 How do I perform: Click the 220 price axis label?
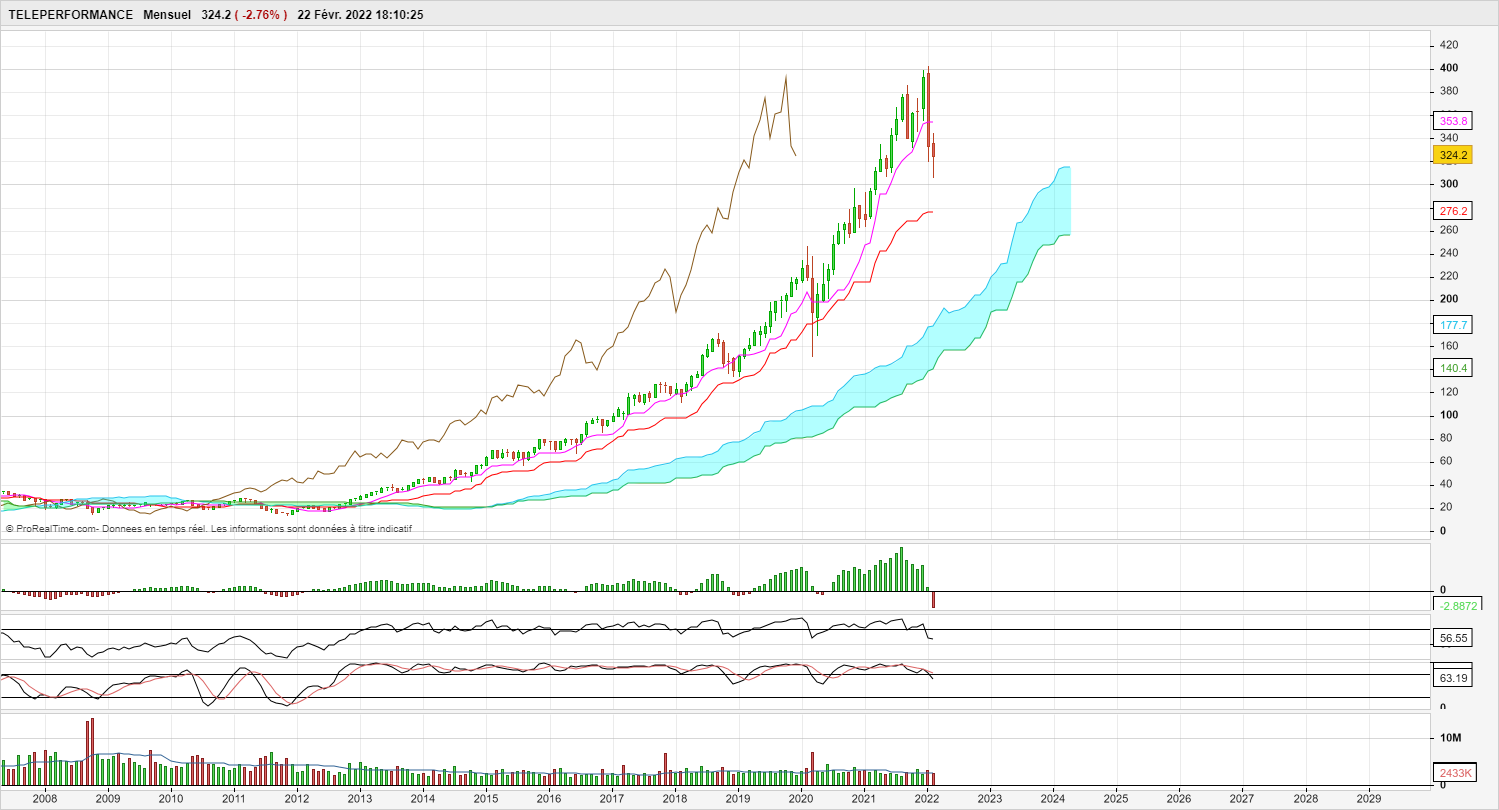[1449, 276]
